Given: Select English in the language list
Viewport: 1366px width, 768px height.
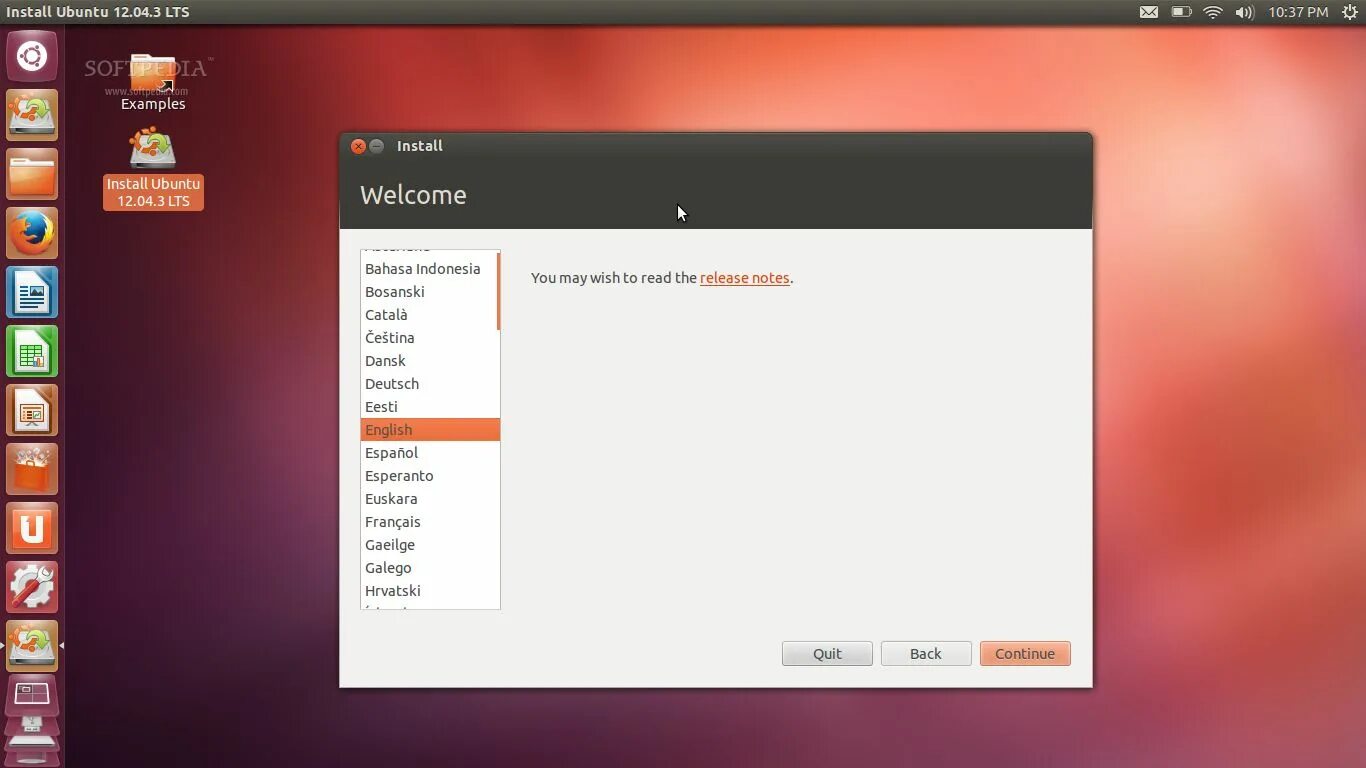Looking at the screenshot, I should 430,430.
